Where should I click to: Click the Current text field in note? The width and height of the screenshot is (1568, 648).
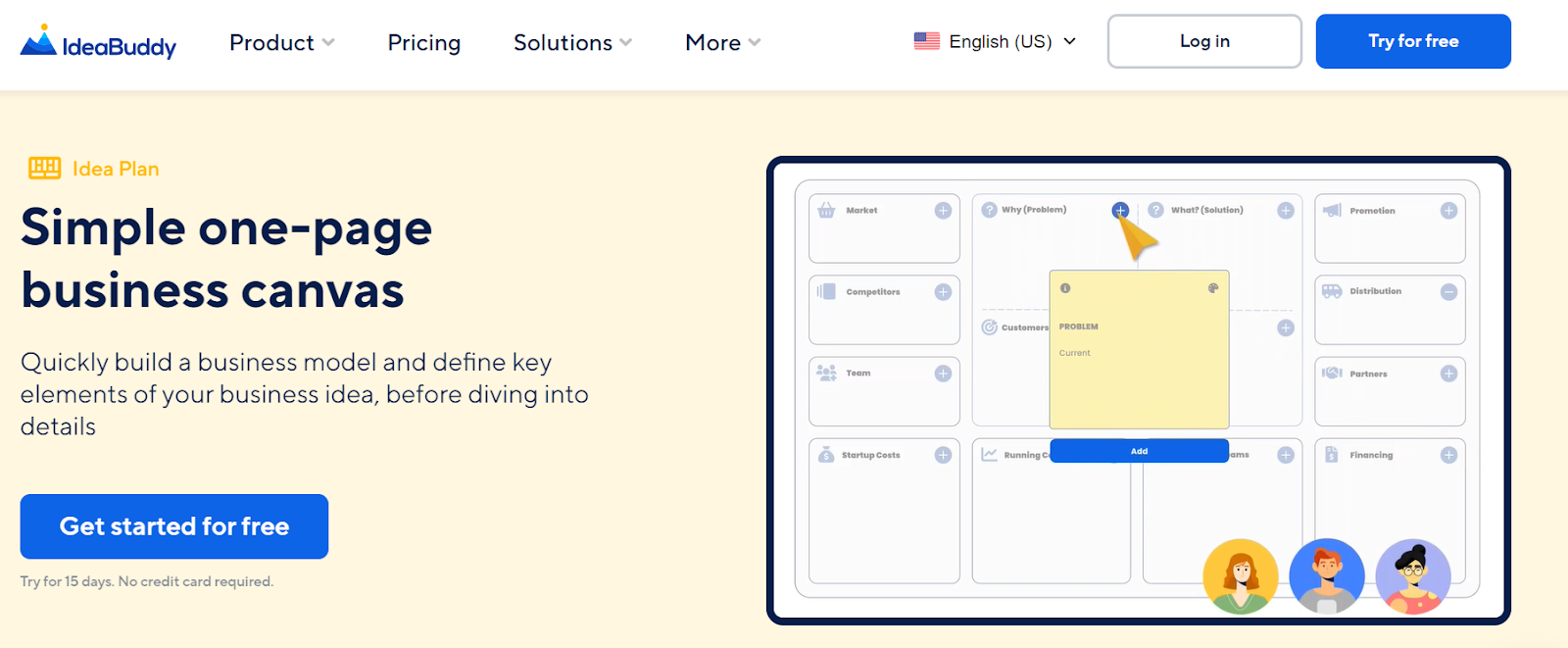click(1074, 353)
